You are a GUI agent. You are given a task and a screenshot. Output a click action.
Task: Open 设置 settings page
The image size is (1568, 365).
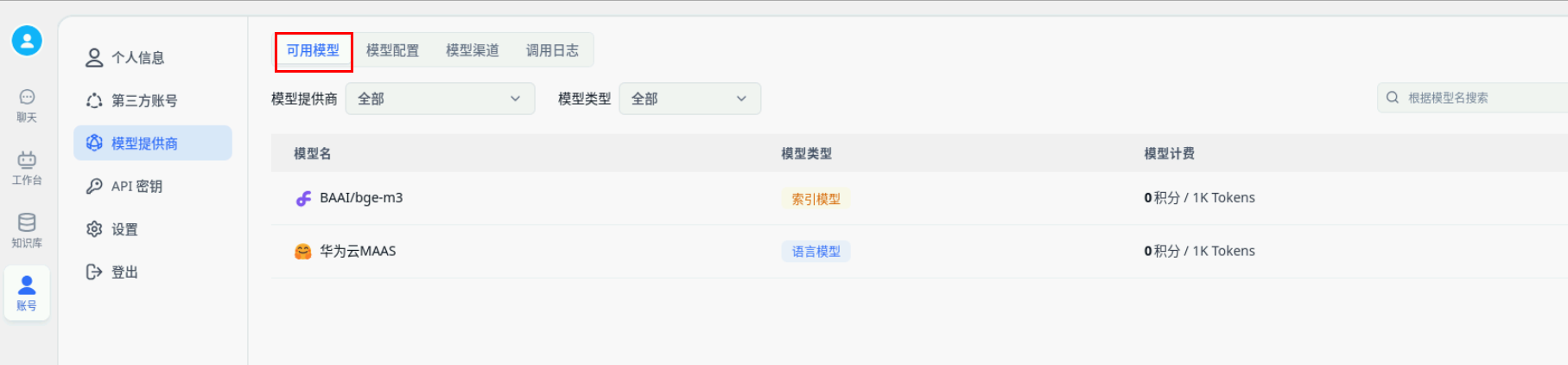click(x=124, y=229)
